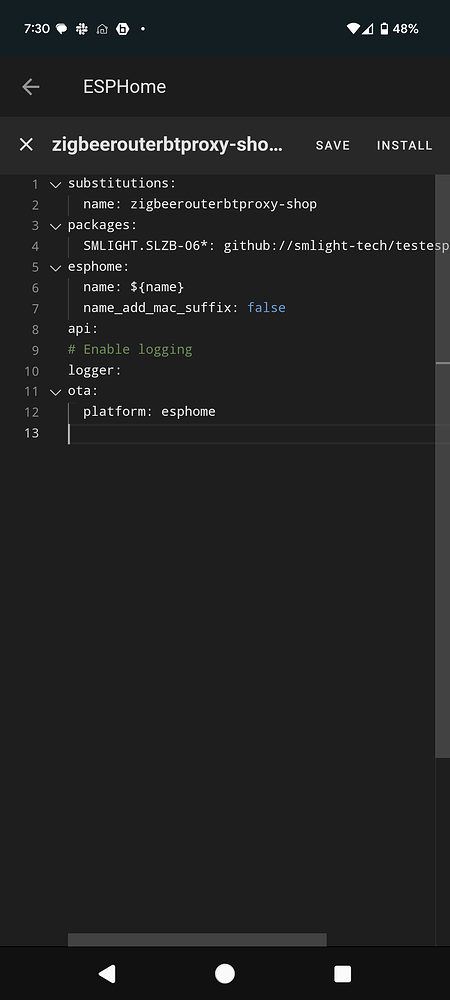The height and width of the screenshot is (1000, 450).
Task: Tap the Wi-Fi status icon
Action: [x=353, y=29]
